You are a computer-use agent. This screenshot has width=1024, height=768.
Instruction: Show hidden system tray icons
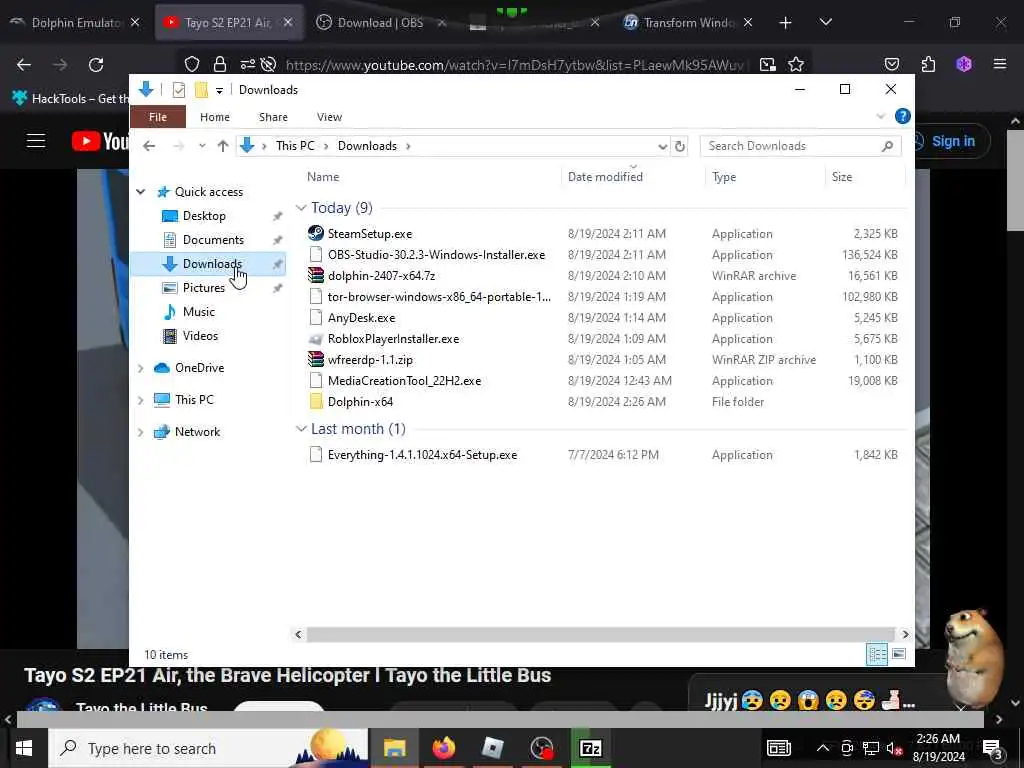point(823,748)
